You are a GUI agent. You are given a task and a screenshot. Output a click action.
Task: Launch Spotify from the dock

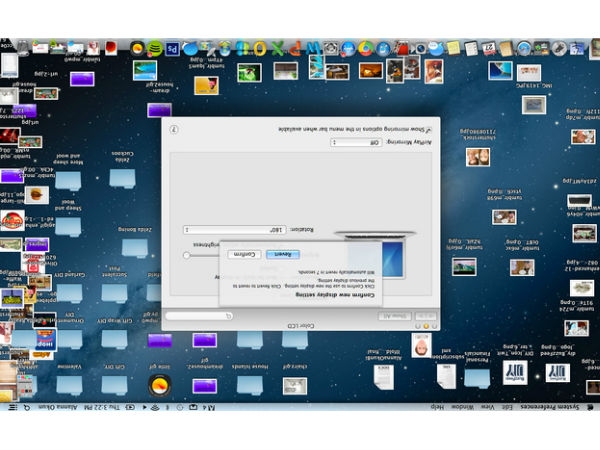(x=155, y=49)
